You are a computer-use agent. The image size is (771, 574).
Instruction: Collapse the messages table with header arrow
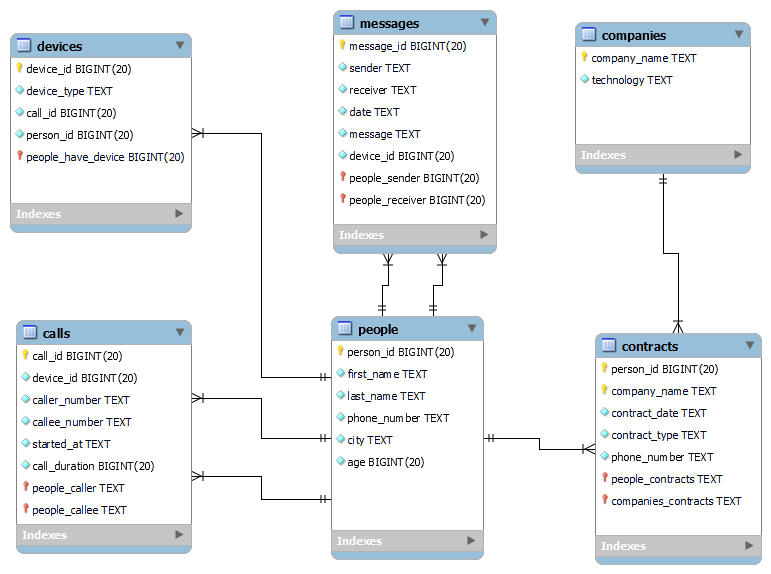coord(485,22)
